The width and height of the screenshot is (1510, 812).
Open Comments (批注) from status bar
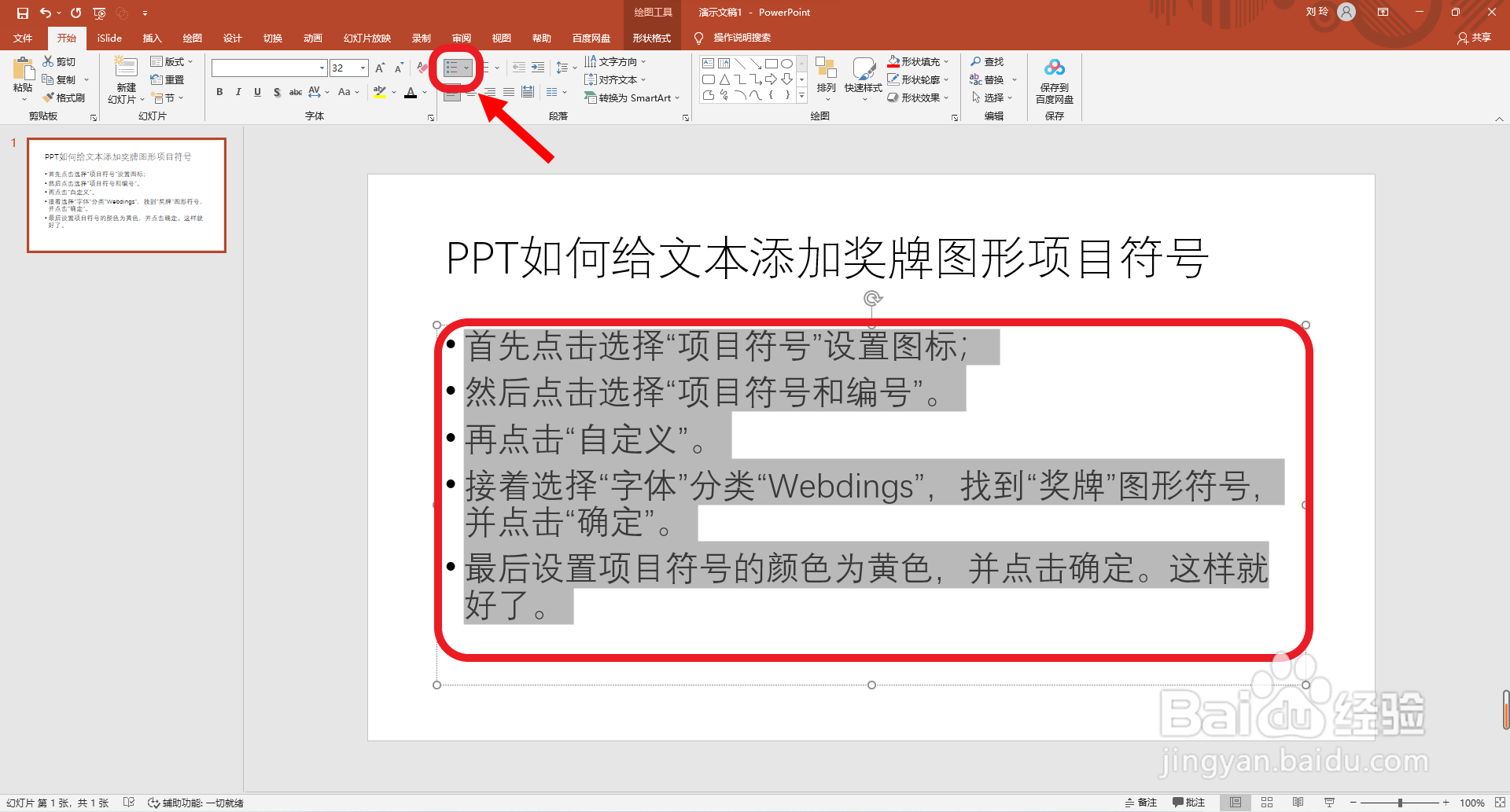1188,803
